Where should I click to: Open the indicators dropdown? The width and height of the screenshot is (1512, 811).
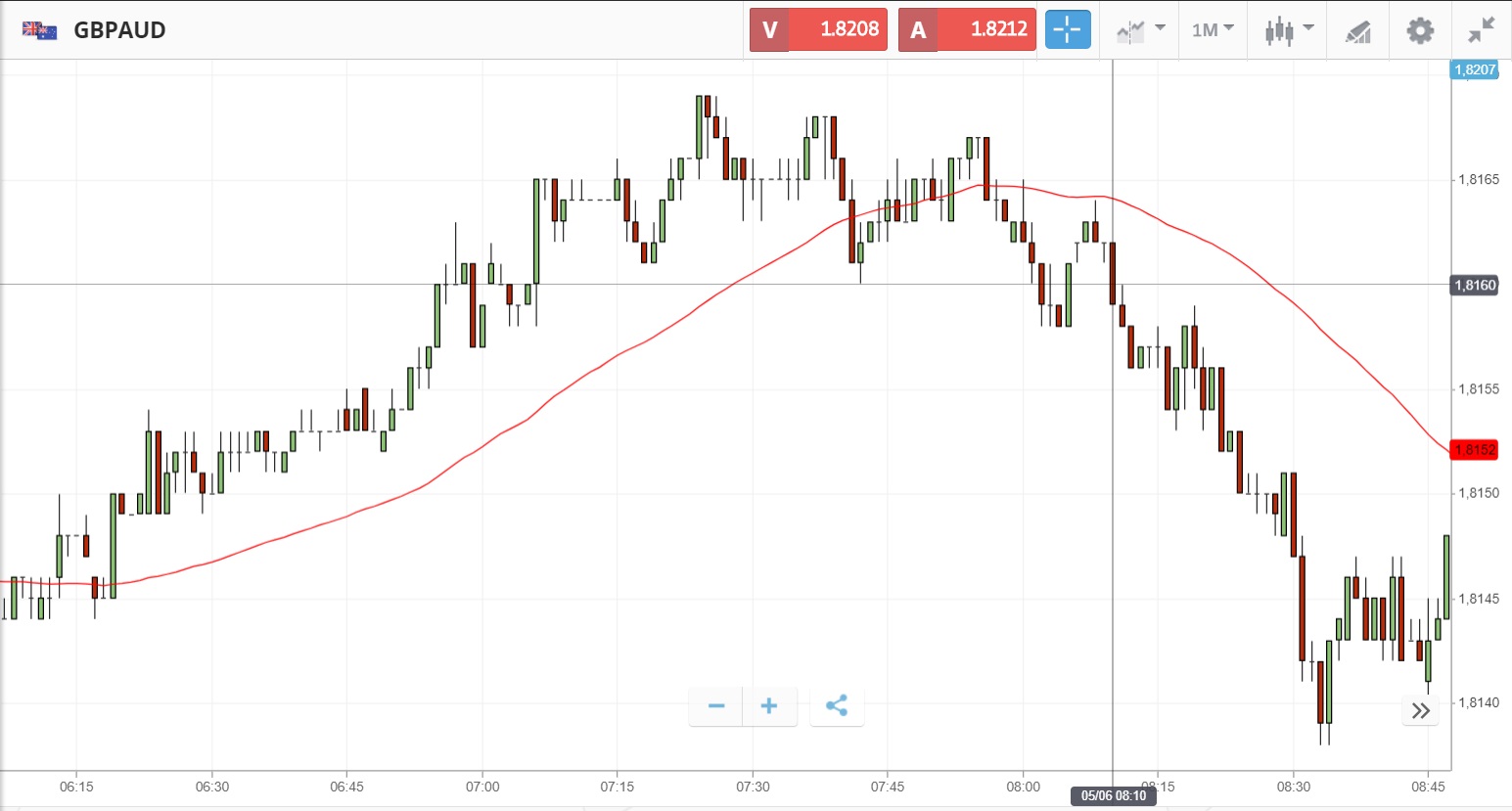[x=1140, y=30]
